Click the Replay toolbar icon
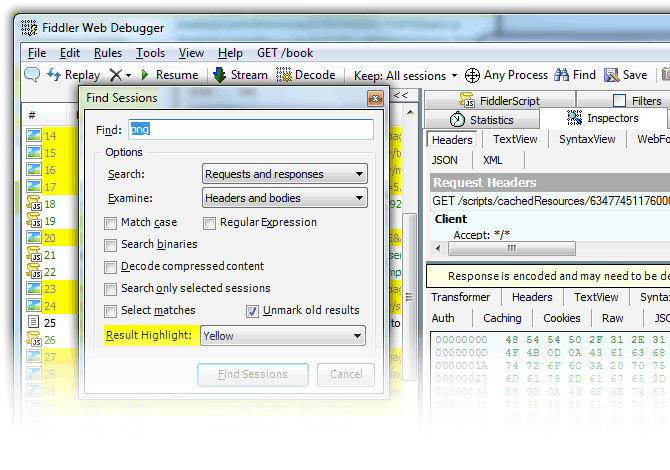The image size is (670, 470). (x=55, y=75)
